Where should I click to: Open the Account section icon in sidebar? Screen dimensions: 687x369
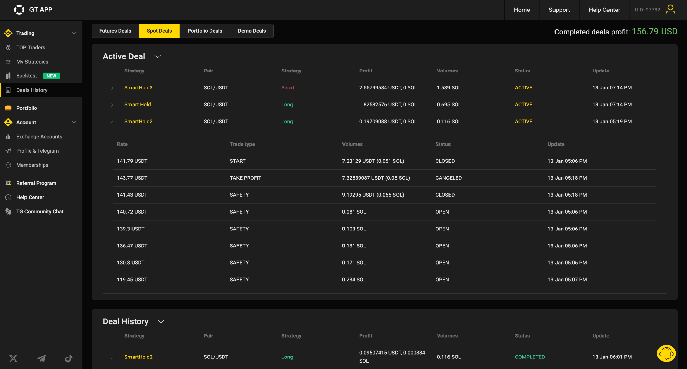(x=8, y=122)
